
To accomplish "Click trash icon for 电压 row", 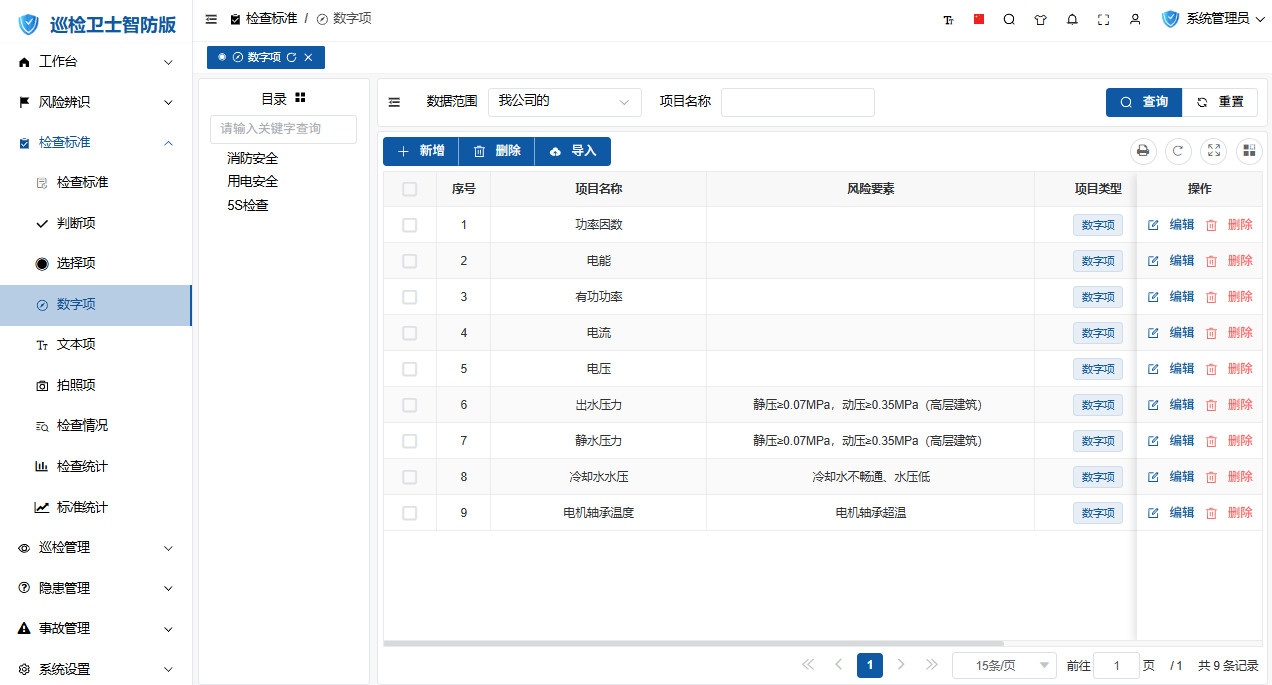I will coord(1211,369).
